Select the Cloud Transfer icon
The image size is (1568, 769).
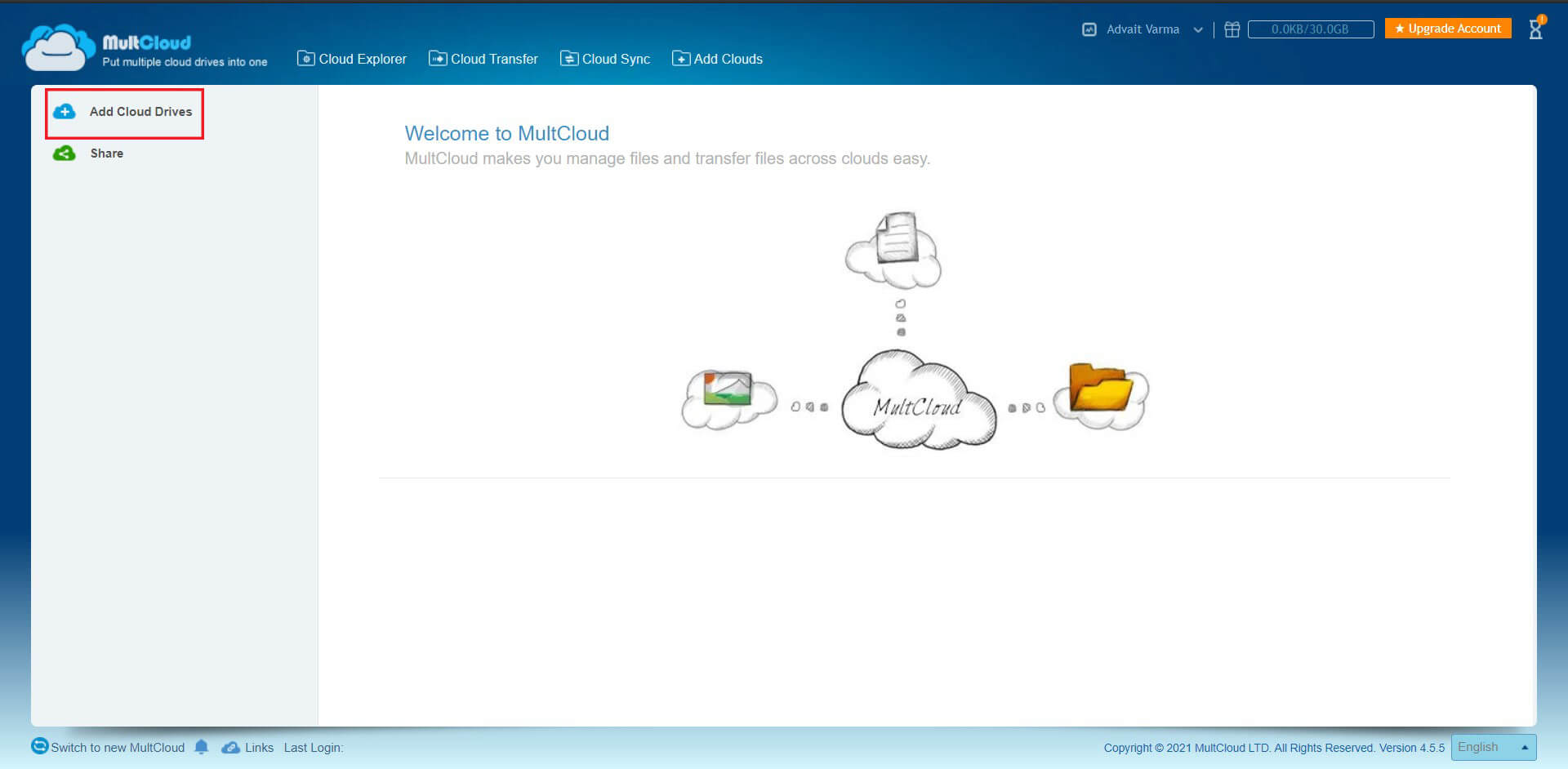click(439, 58)
